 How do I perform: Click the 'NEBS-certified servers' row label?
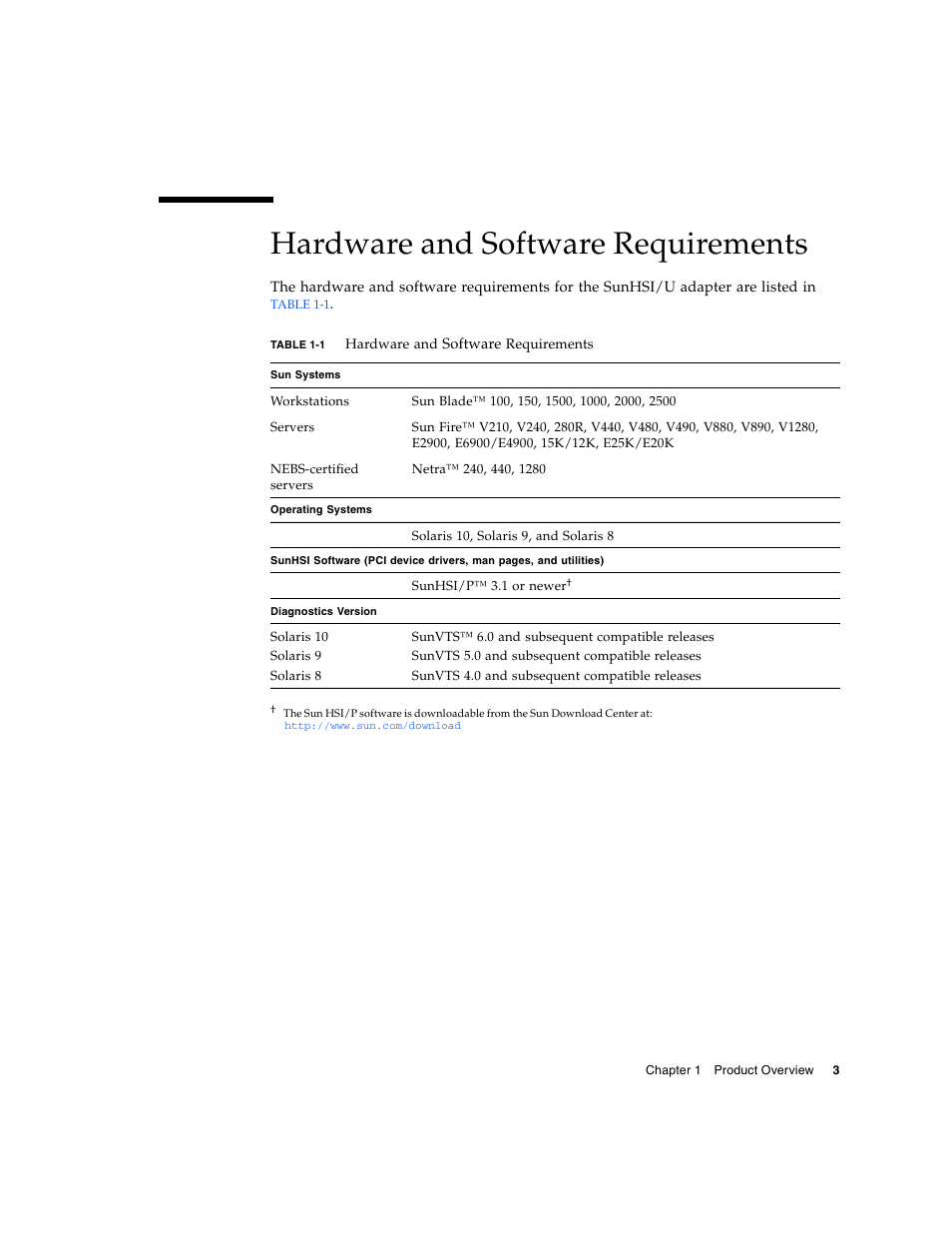coord(314,477)
